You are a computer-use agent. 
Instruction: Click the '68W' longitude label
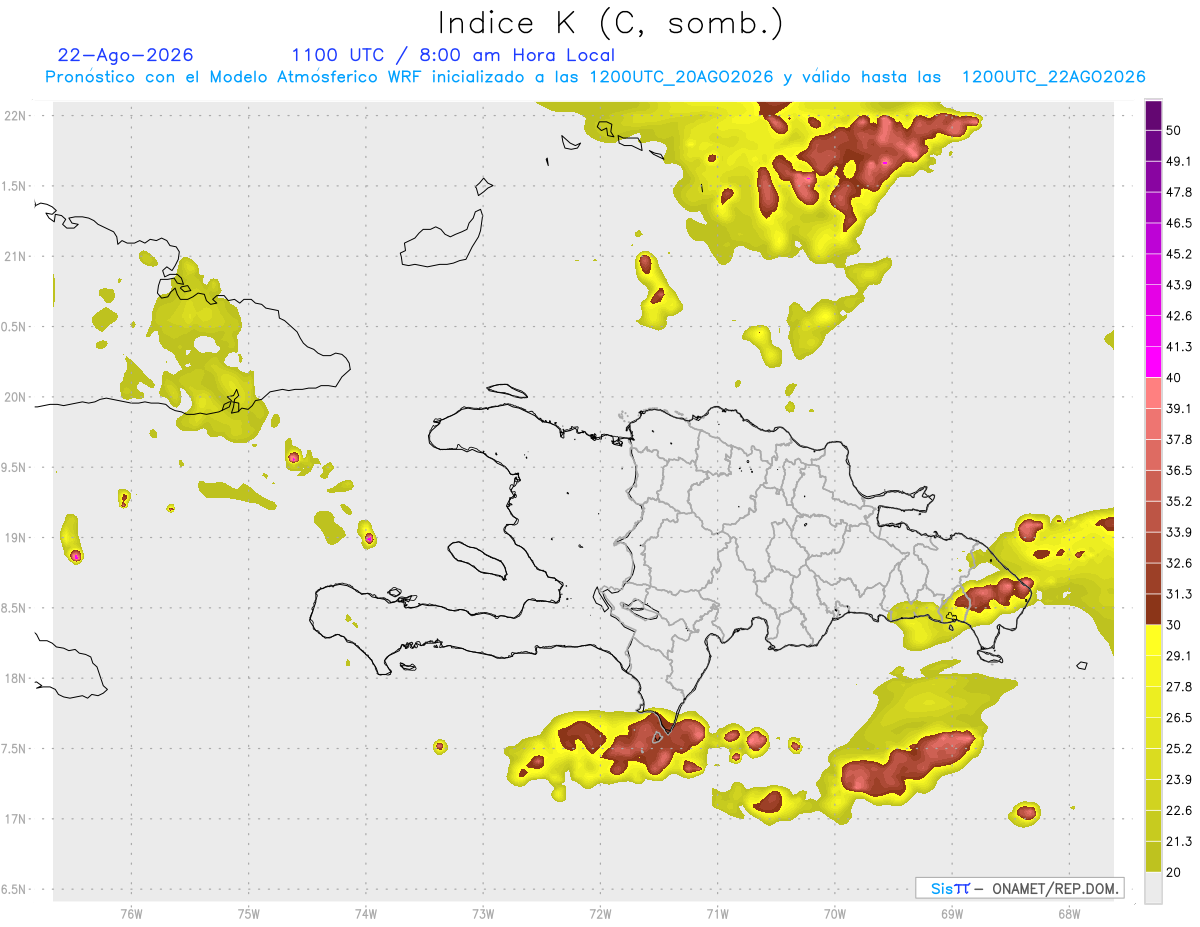(1069, 915)
